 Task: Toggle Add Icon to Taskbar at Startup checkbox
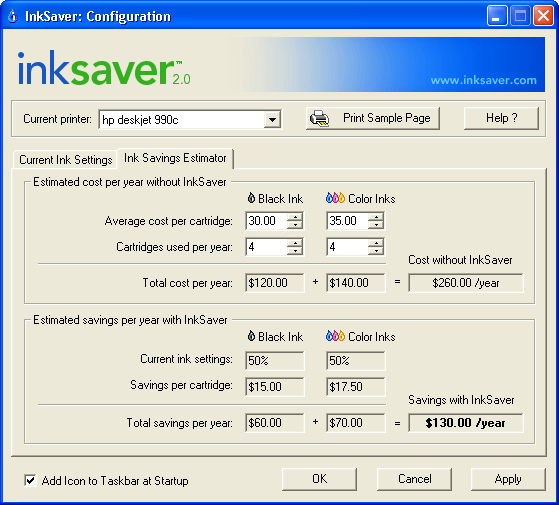30,480
